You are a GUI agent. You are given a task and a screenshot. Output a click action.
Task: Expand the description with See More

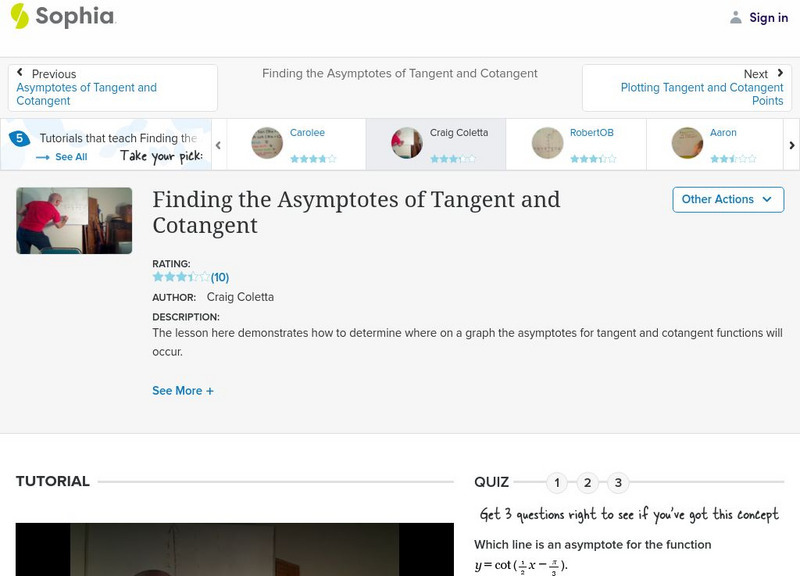click(x=183, y=391)
